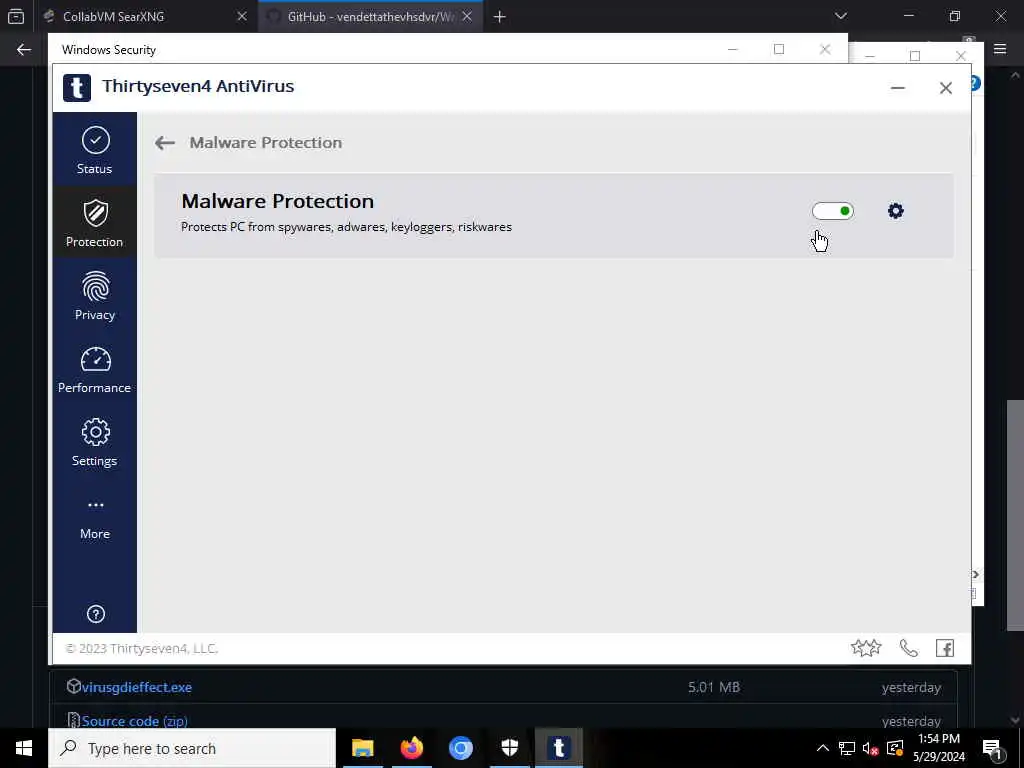The width and height of the screenshot is (1024, 768).
Task: Close the CollabVM SearXNG tab
Action: pyautogui.click(x=242, y=16)
